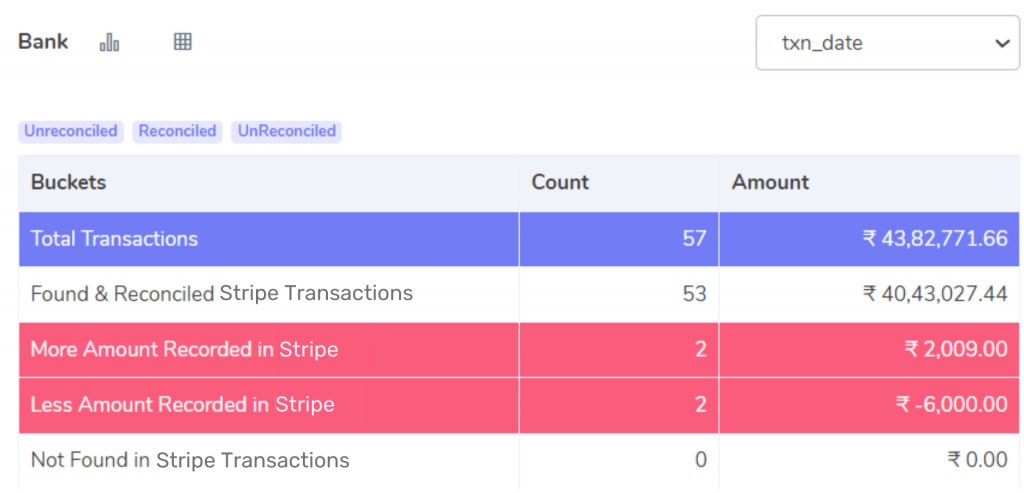
Task: Switch to table grid view icon
Action: coord(182,42)
